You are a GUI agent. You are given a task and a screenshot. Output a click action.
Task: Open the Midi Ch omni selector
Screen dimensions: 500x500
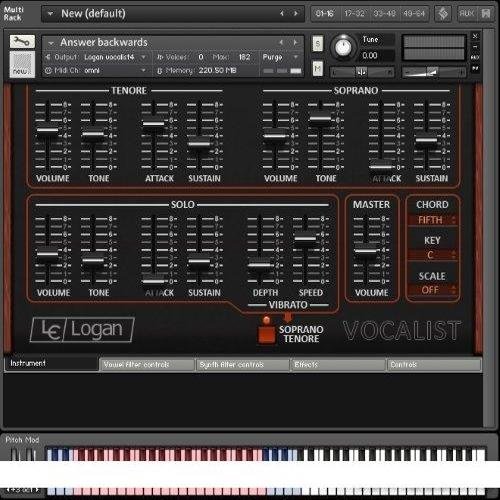coord(97,70)
